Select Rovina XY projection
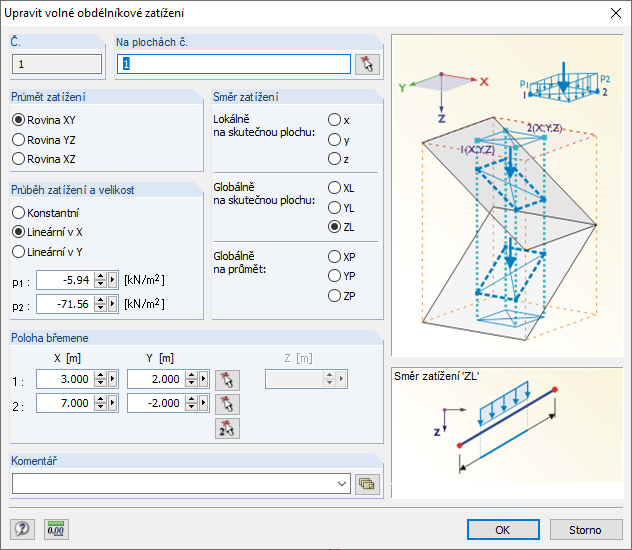 [x=44, y=120]
